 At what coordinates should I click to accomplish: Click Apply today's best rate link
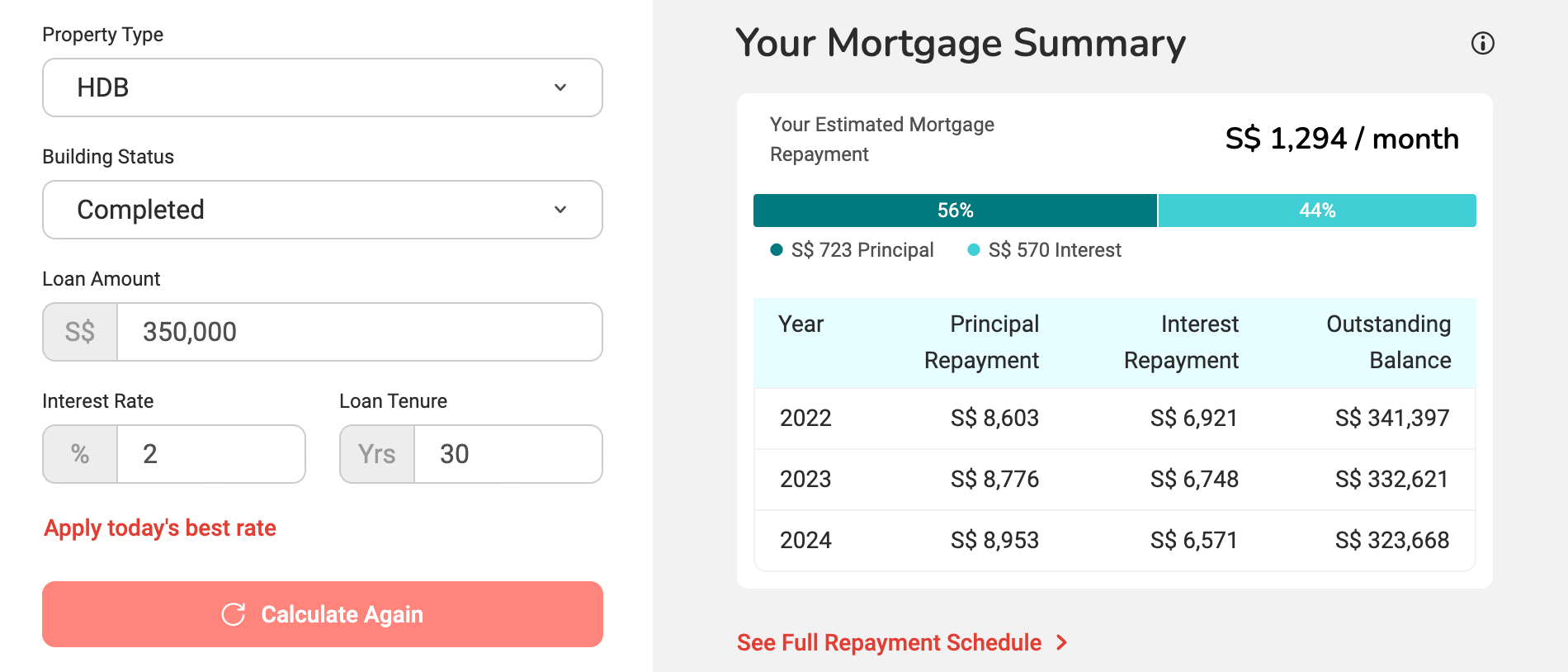coord(160,528)
